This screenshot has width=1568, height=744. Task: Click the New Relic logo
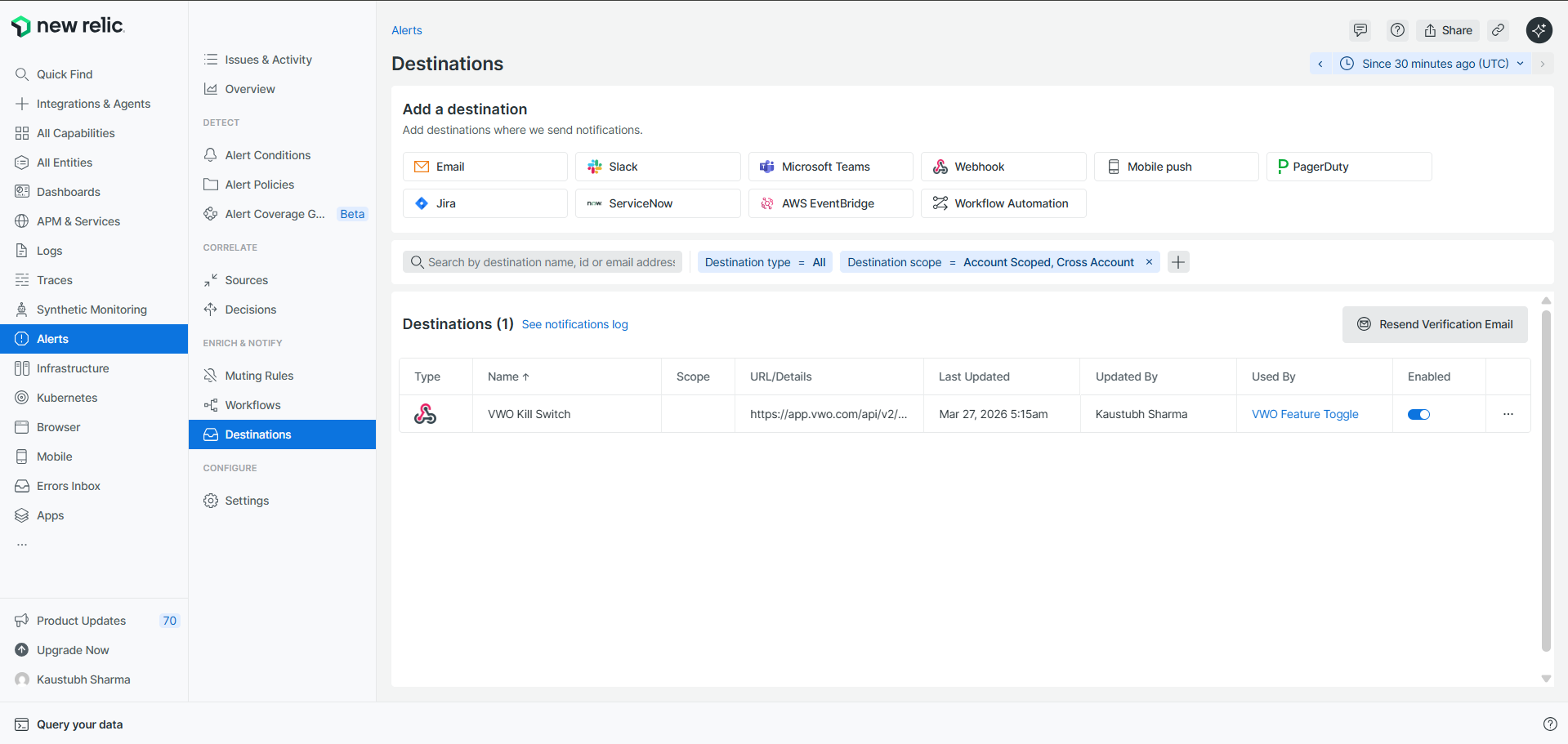[68, 26]
